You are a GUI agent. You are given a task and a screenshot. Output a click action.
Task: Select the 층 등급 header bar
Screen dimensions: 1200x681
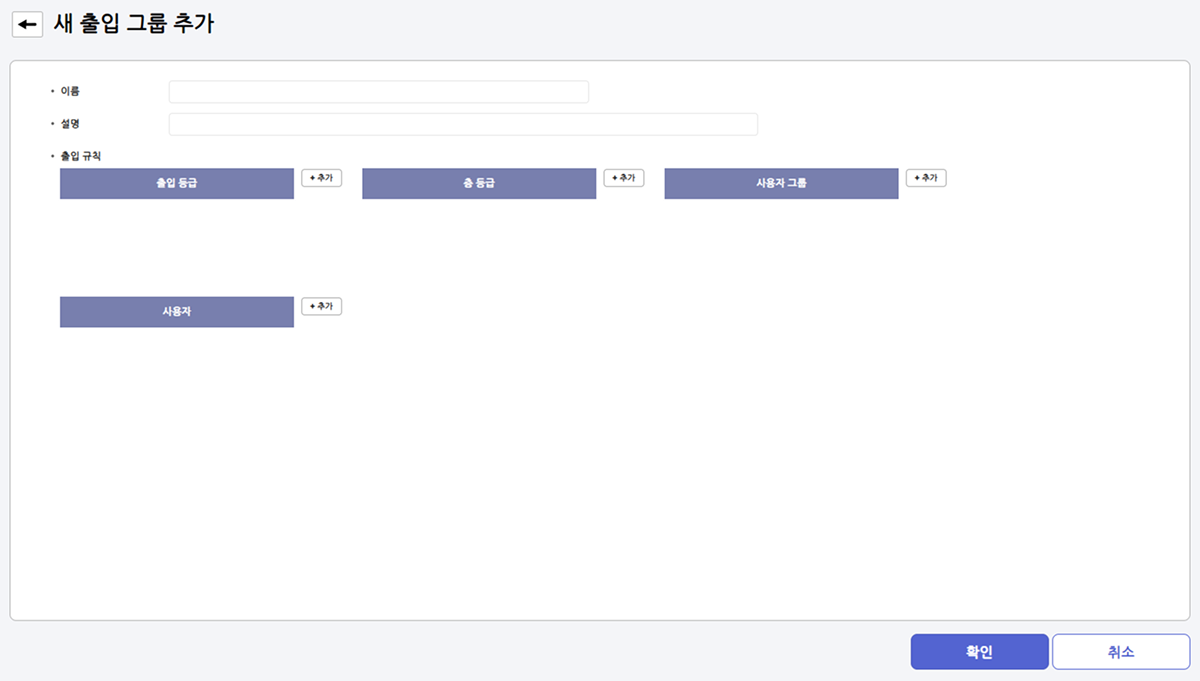pyautogui.click(x=479, y=184)
